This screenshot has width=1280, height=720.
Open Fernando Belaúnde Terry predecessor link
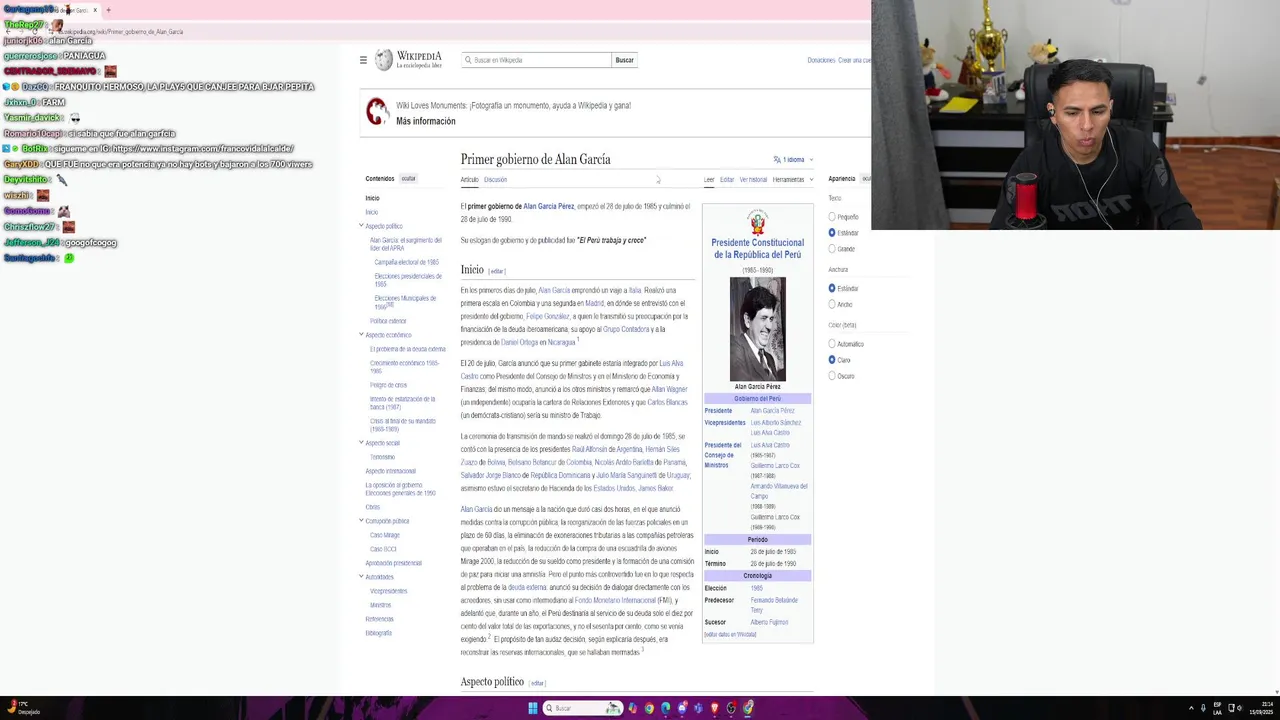click(x=774, y=605)
